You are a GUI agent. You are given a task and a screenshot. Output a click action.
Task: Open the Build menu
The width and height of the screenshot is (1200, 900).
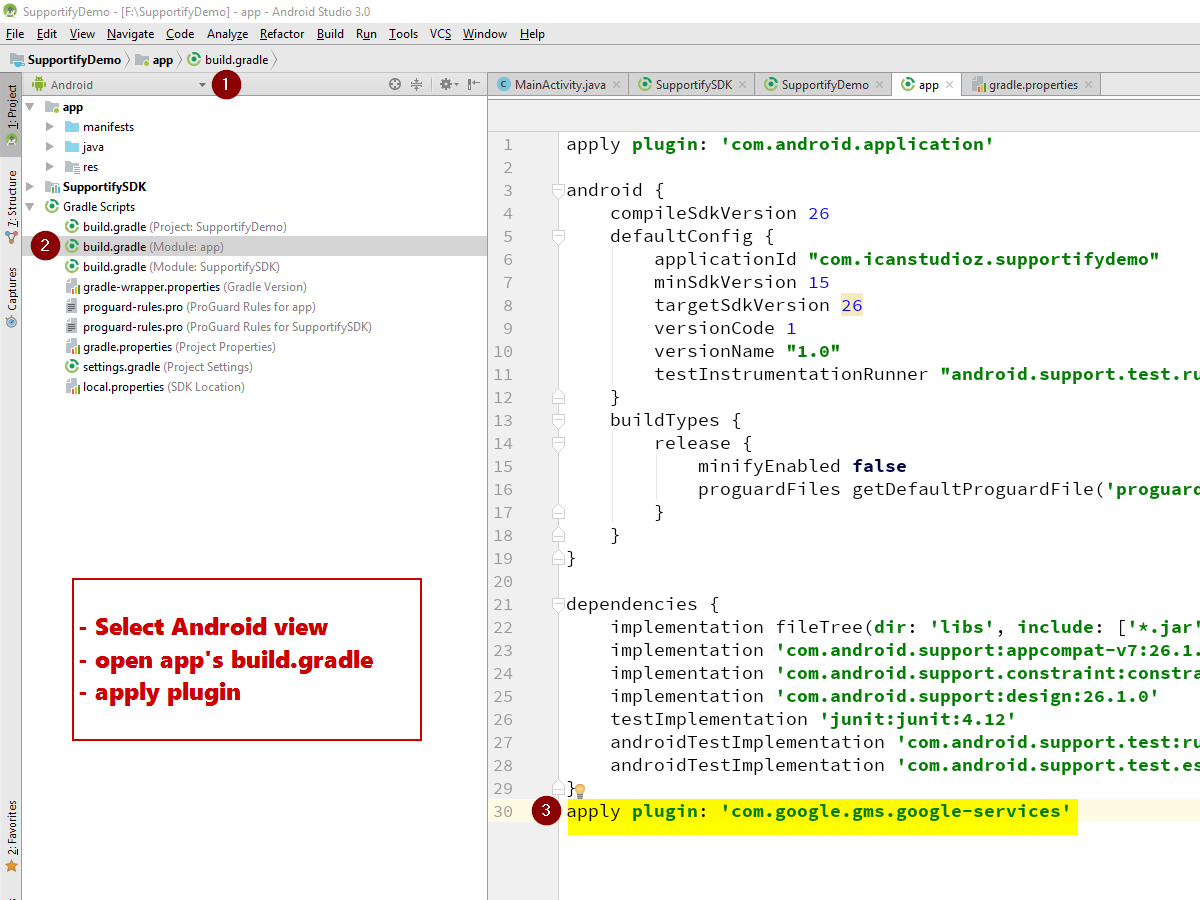click(330, 34)
